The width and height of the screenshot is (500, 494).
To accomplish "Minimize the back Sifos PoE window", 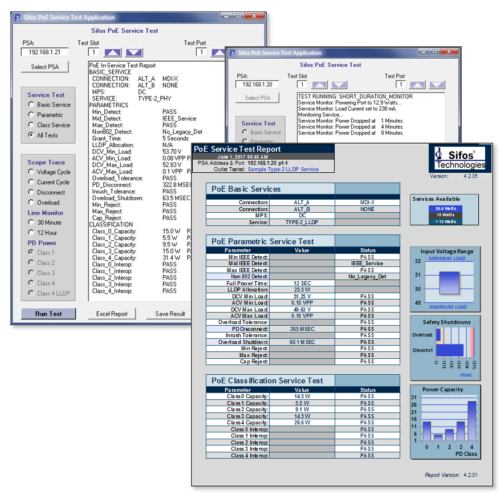I will point(226,16).
